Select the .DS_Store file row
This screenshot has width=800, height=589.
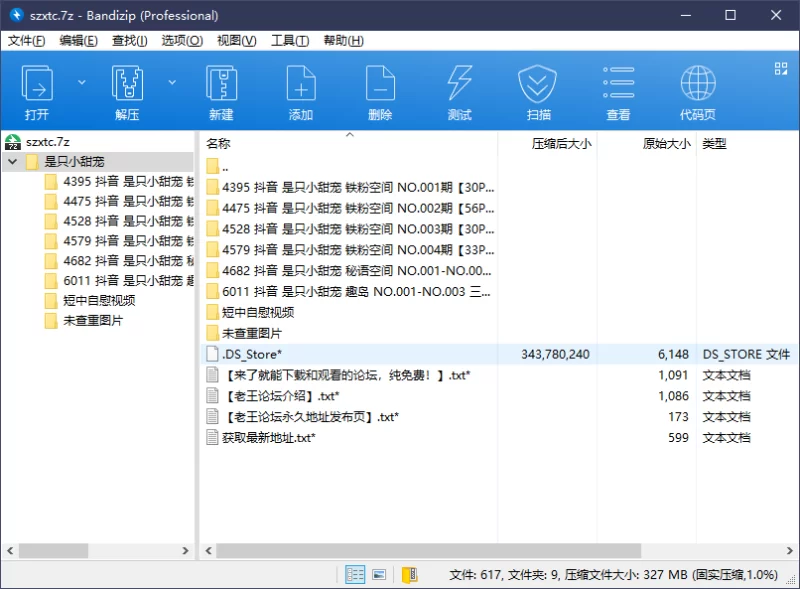click(498, 354)
